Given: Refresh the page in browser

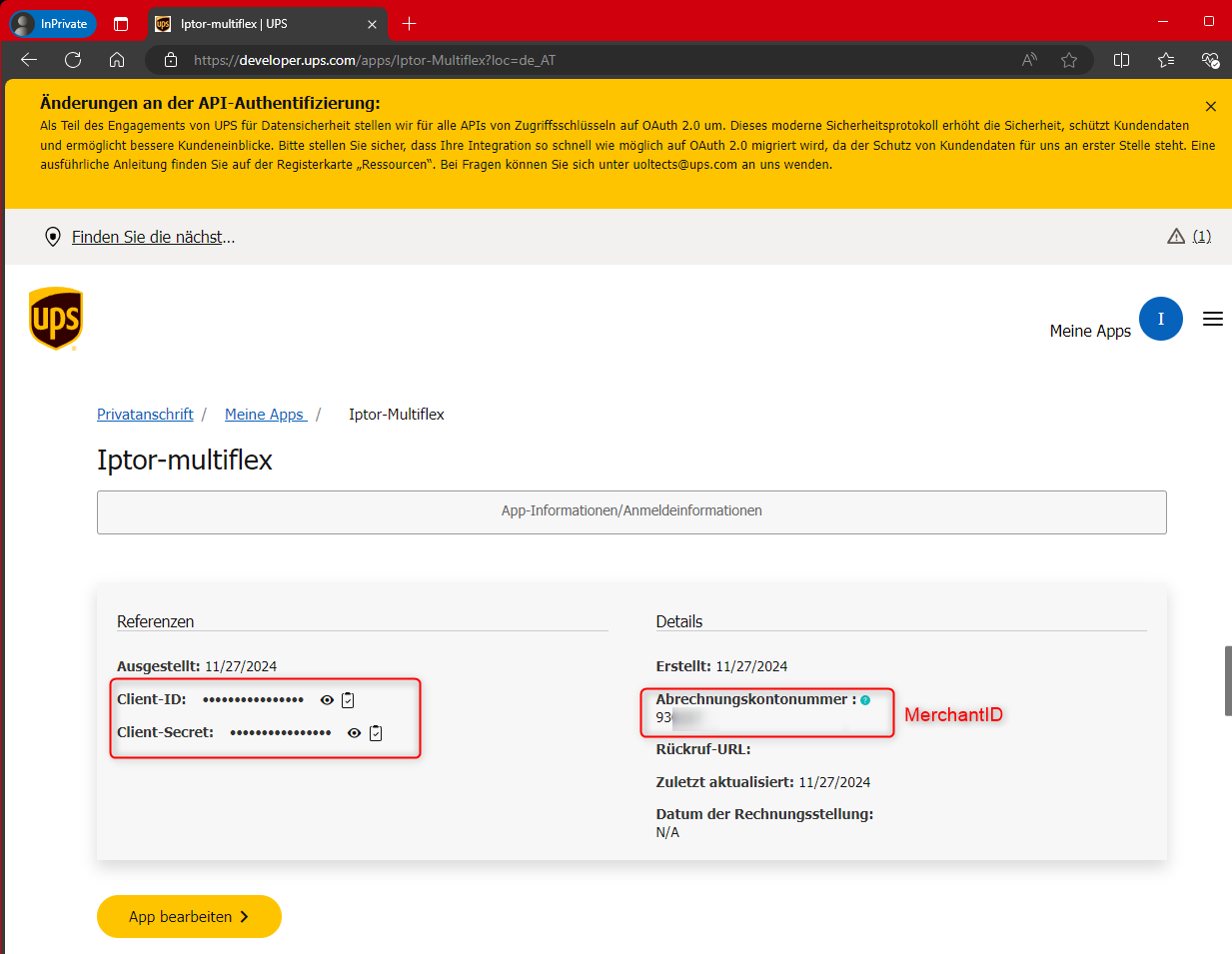Looking at the screenshot, I should point(73,60).
